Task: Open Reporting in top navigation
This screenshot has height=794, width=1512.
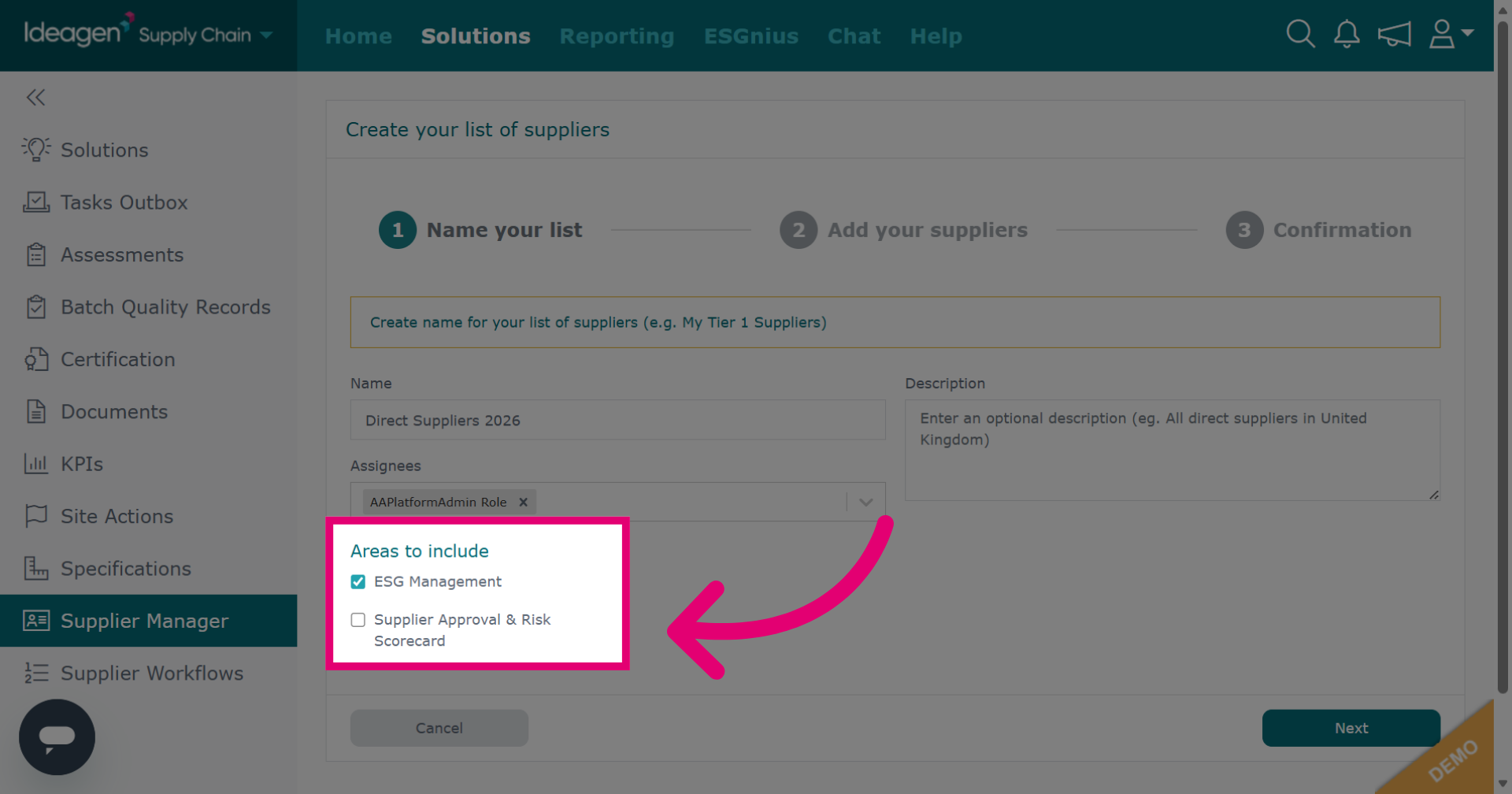Action: coord(617,36)
